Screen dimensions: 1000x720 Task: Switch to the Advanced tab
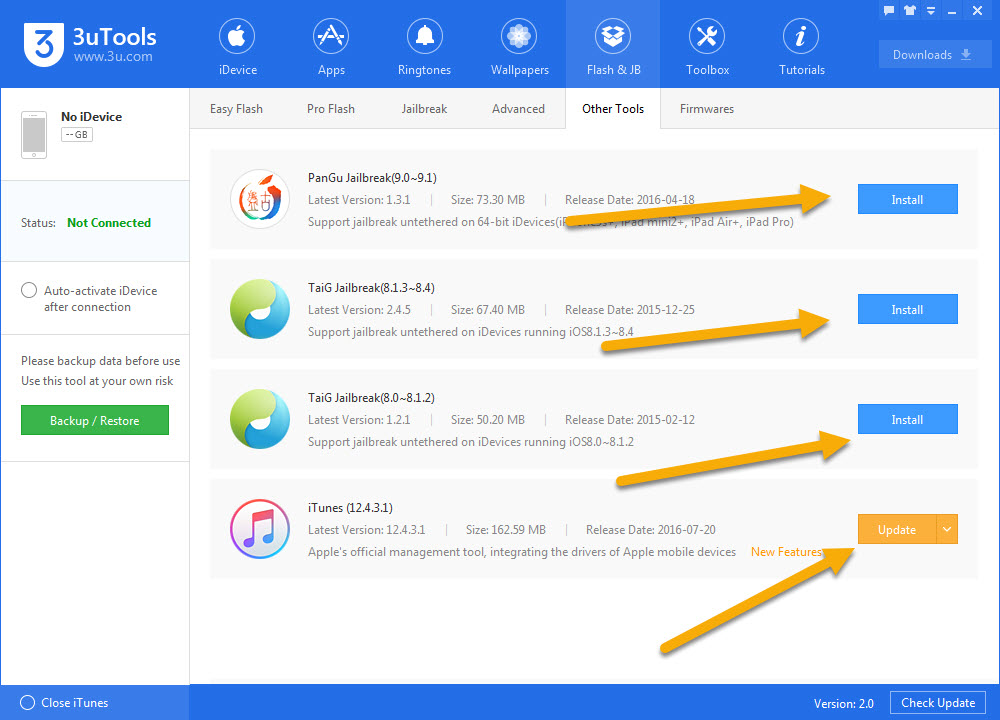tap(518, 109)
